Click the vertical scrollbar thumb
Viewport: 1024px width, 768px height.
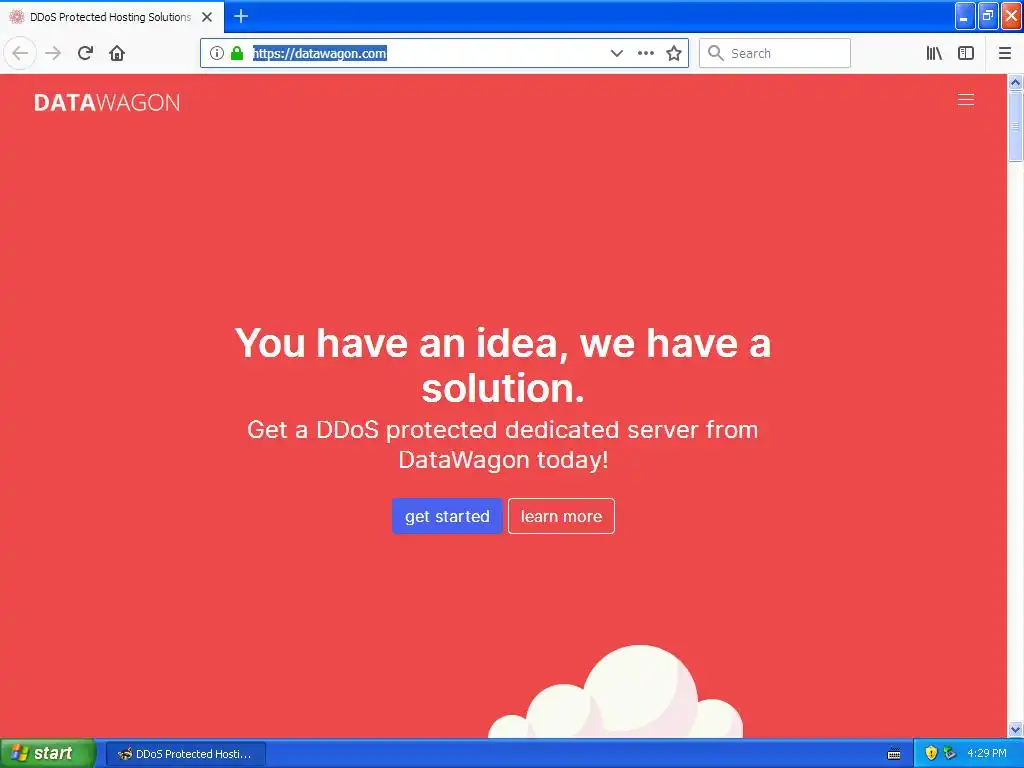click(1016, 126)
